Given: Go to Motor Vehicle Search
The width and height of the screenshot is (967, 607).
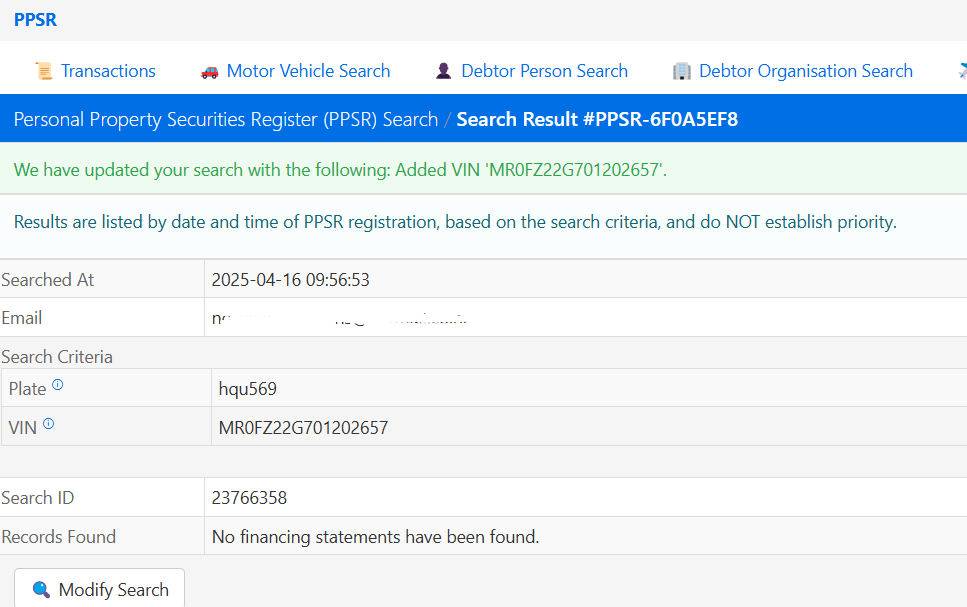Looking at the screenshot, I should click(308, 71).
